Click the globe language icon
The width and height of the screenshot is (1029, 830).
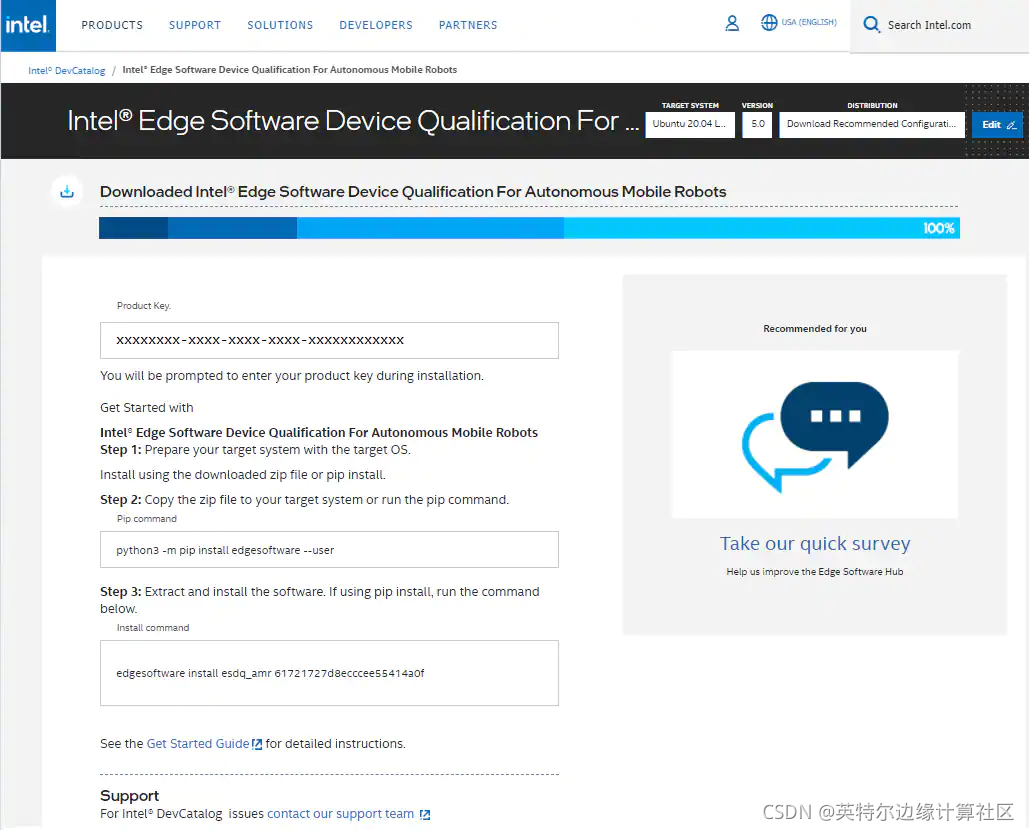coord(768,23)
